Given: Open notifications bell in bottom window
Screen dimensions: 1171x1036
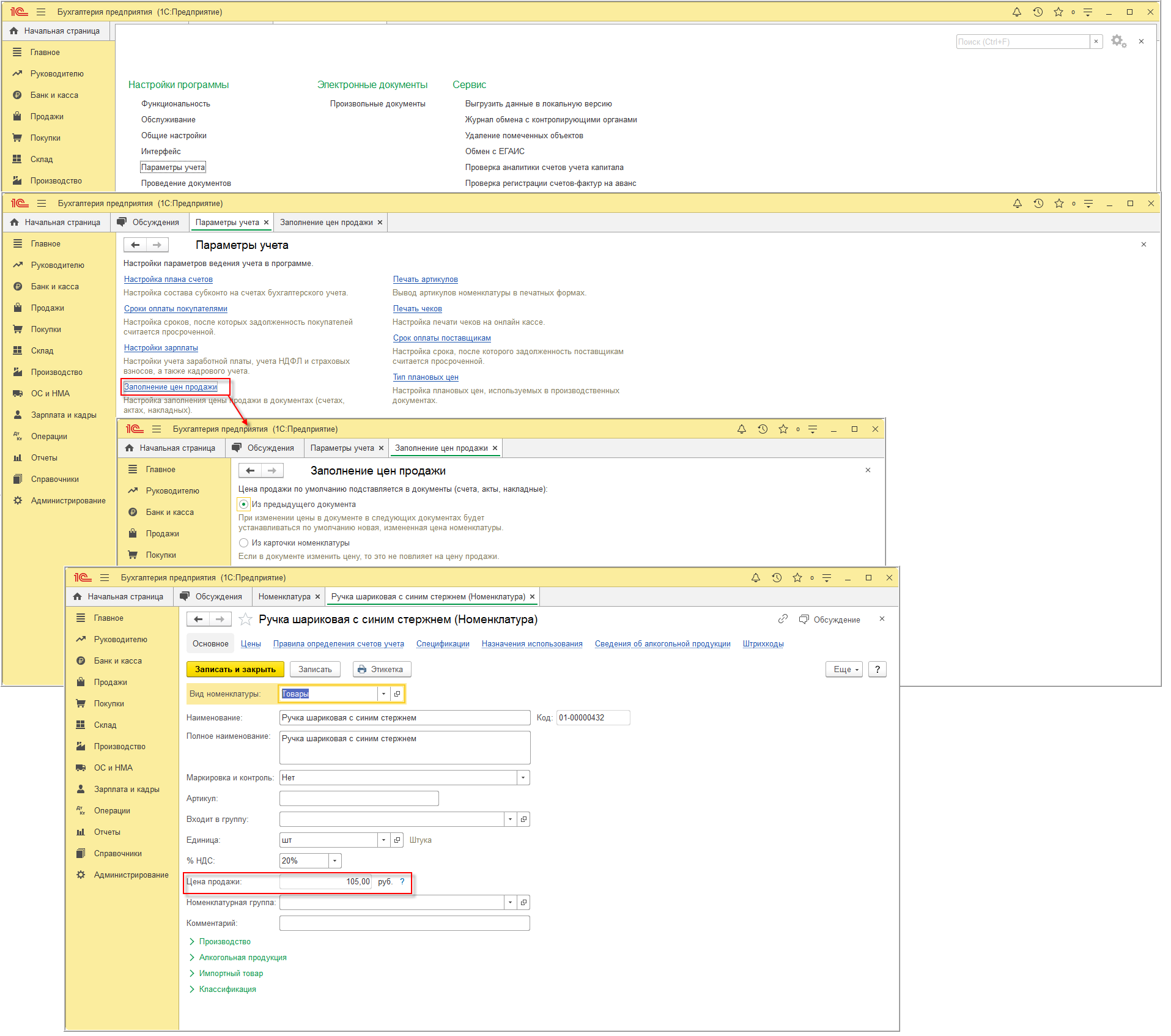Looking at the screenshot, I should (756, 577).
